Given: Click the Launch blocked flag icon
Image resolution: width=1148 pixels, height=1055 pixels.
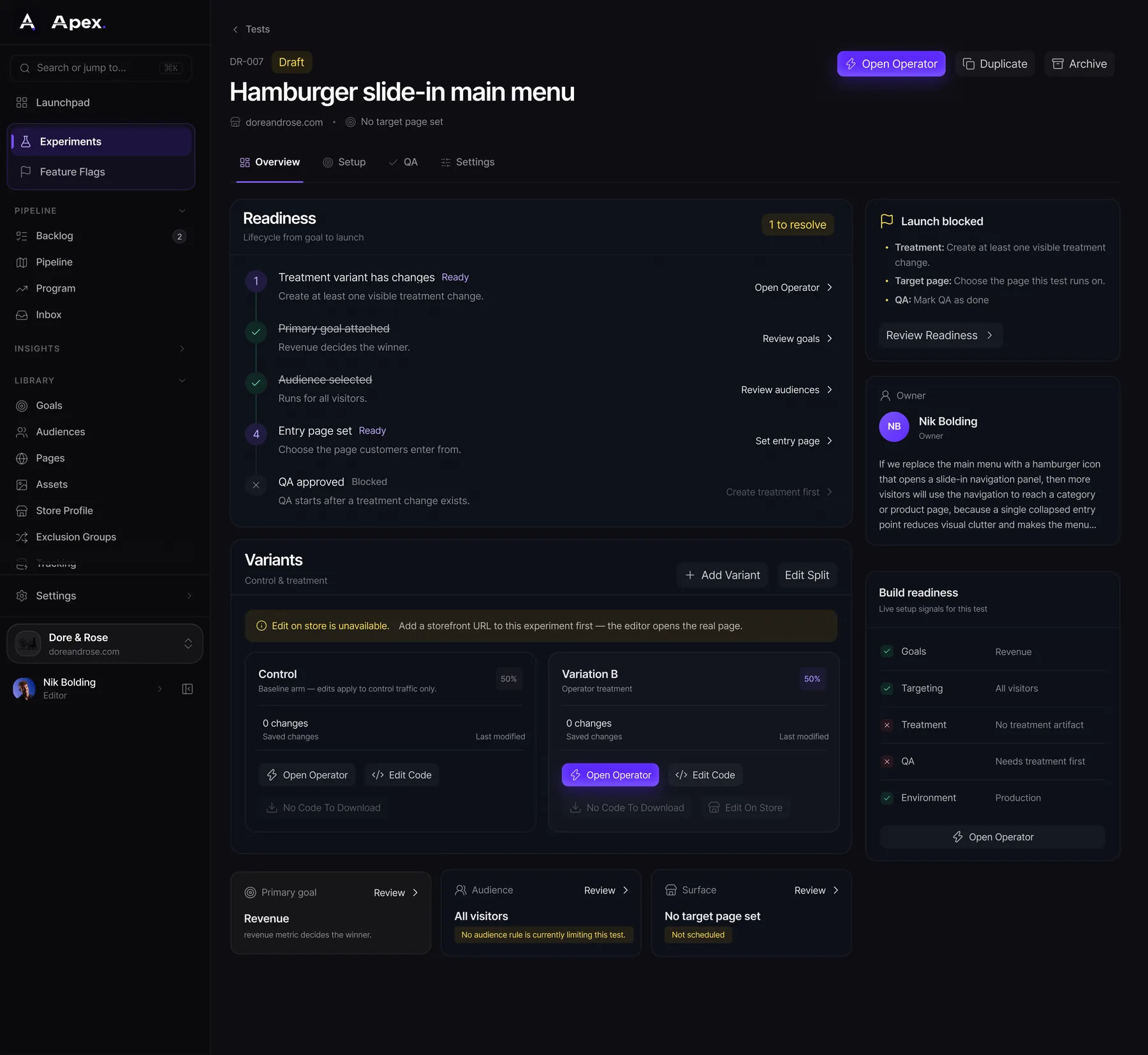Looking at the screenshot, I should point(887,221).
